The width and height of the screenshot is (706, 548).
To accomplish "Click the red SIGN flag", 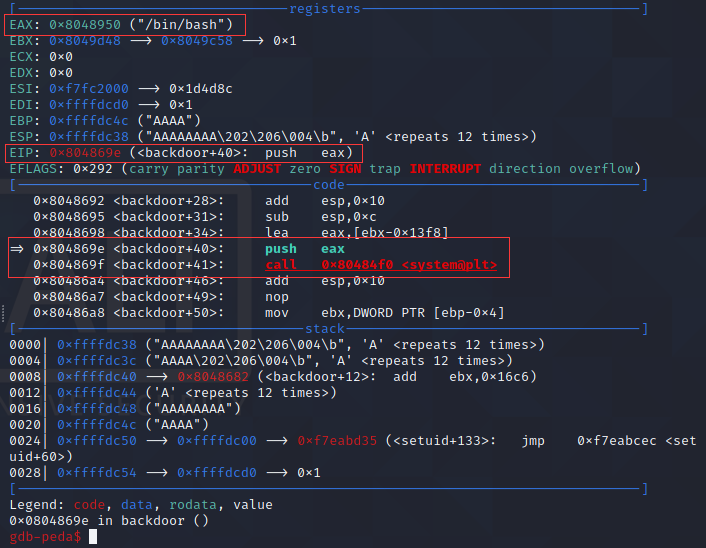I will [345, 168].
